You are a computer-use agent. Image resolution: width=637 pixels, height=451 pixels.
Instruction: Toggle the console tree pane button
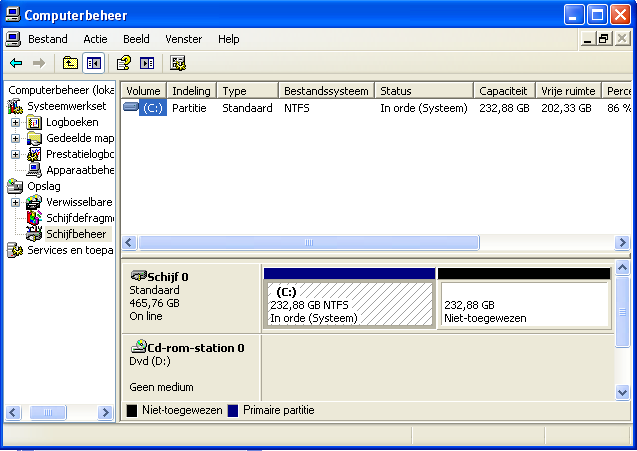(94, 63)
